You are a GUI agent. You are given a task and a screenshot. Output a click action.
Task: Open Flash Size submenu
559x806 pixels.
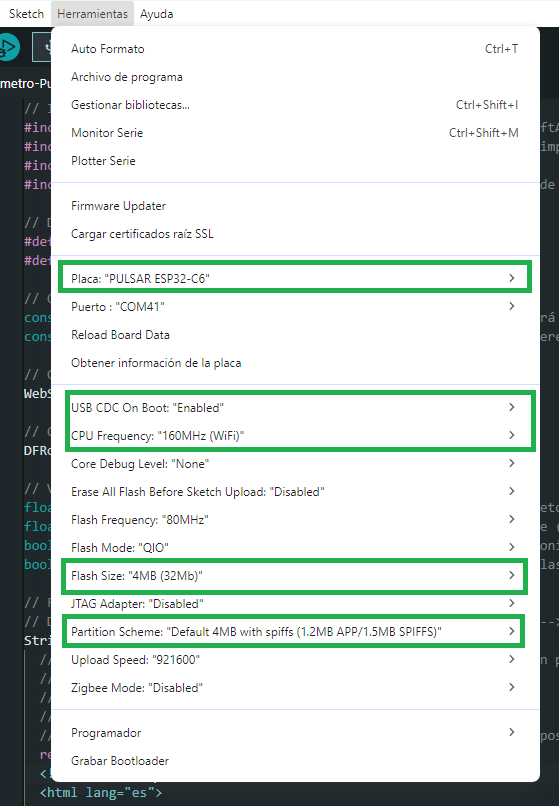pyautogui.click(x=295, y=576)
